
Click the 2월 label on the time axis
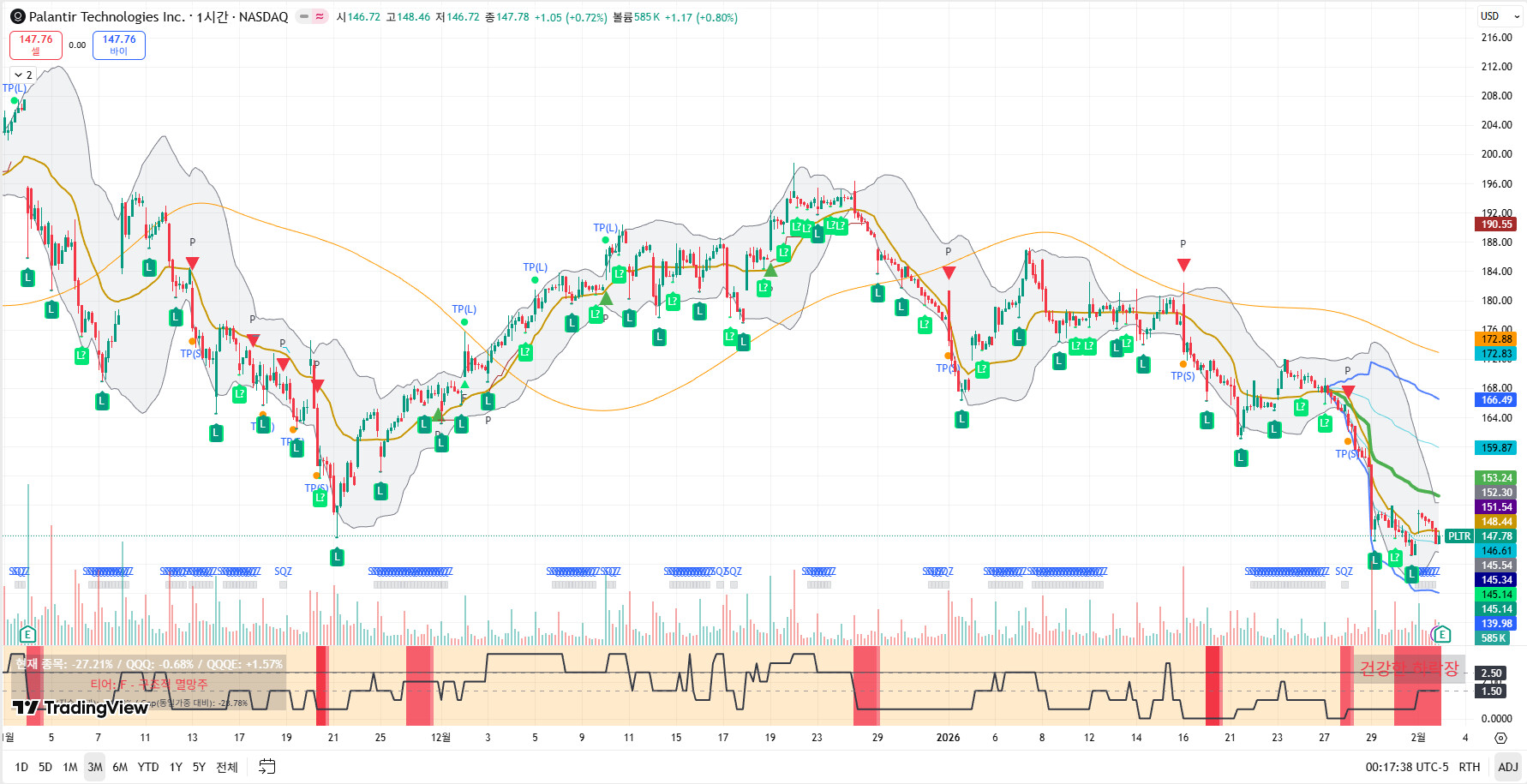(1418, 738)
